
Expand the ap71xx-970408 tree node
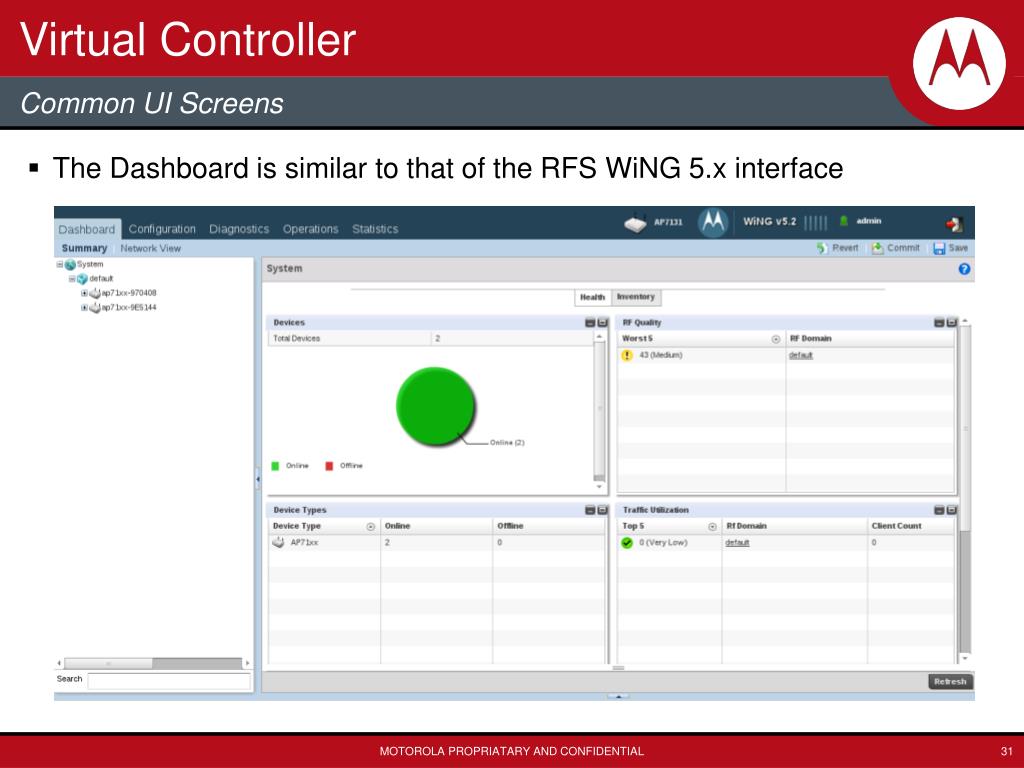point(84,293)
